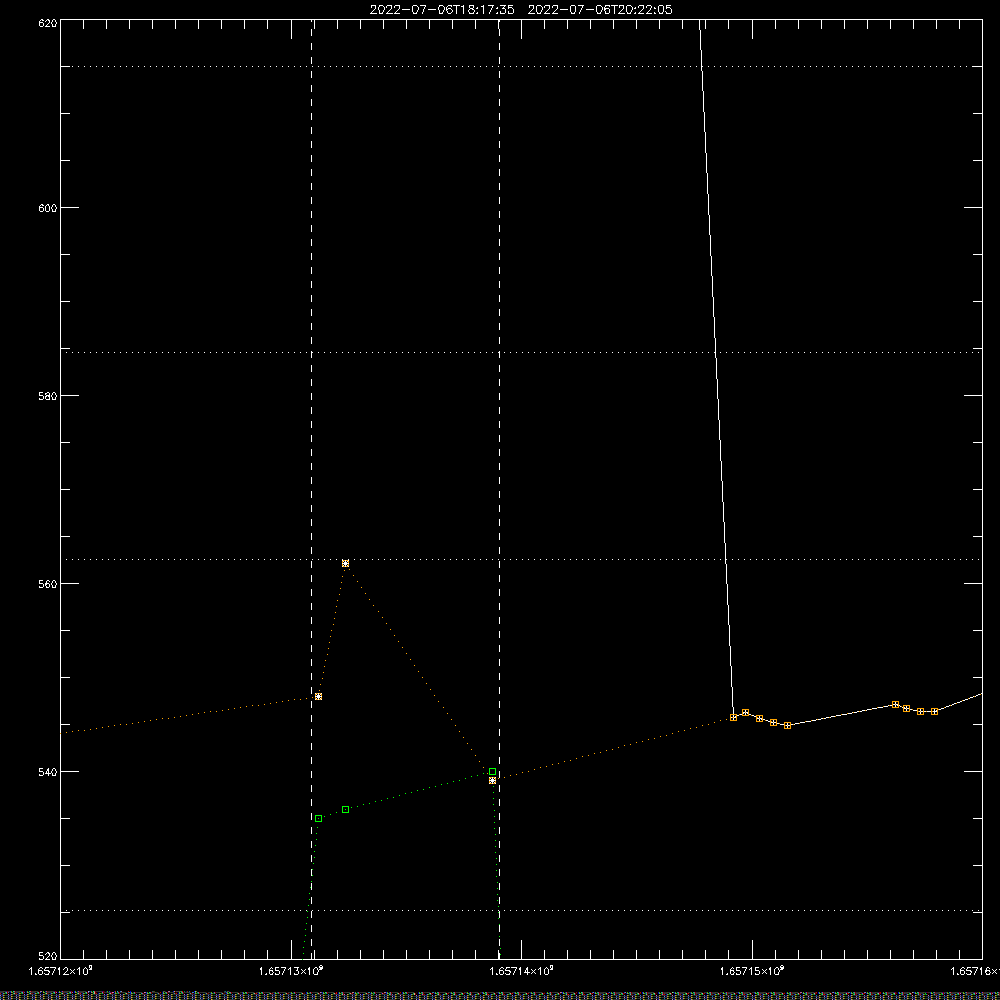Viewport: 1000px width, 1000px height.
Task: Select the orange marker just below green 540 square
Action: tap(492, 781)
